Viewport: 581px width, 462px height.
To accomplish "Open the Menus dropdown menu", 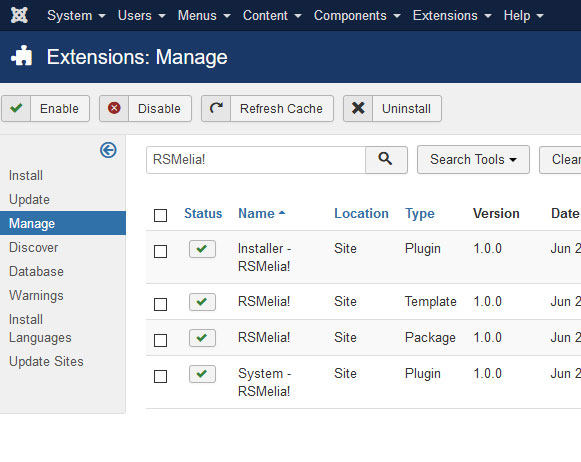I will [x=204, y=16].
